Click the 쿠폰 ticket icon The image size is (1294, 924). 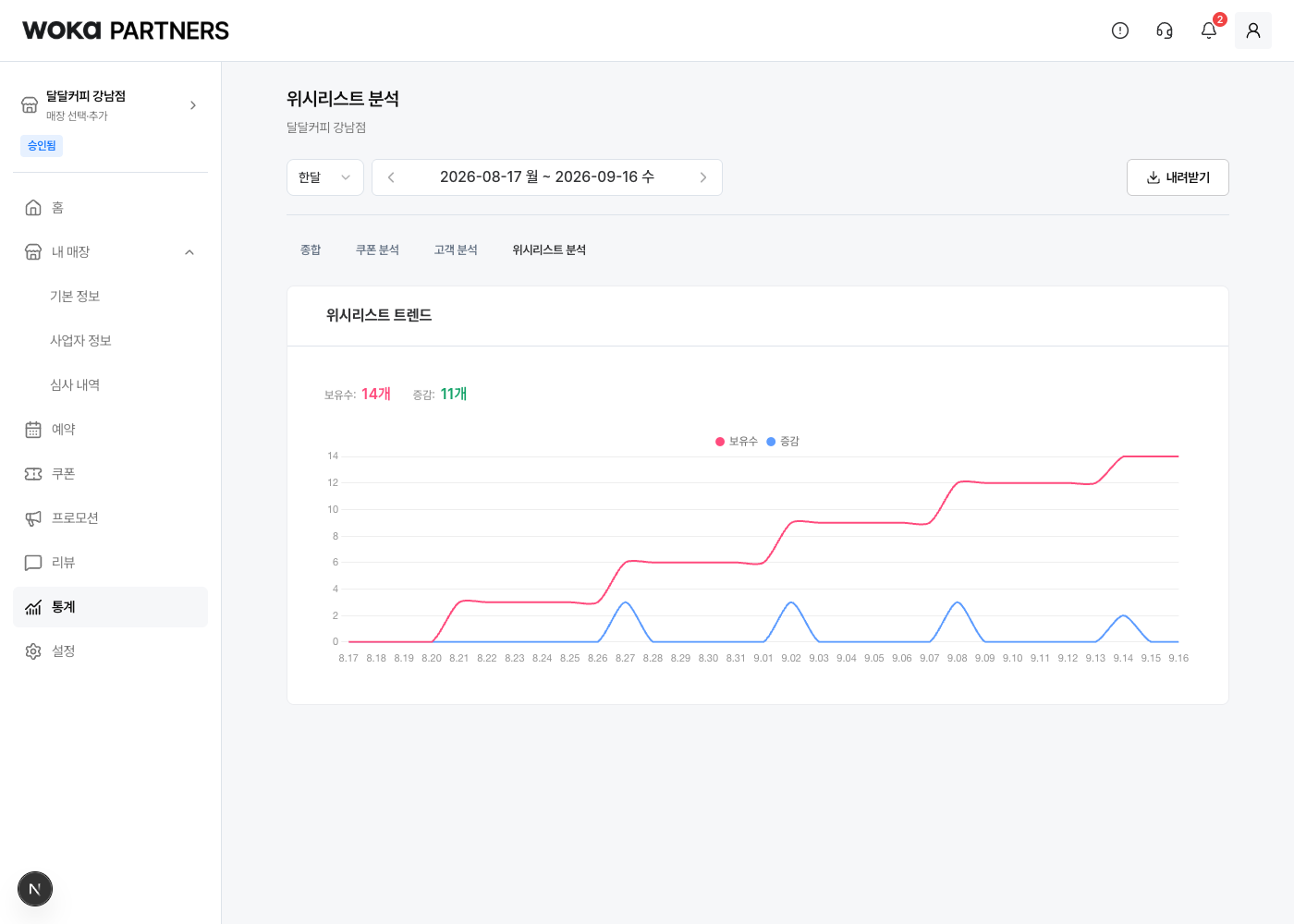(x=33, y=474)
